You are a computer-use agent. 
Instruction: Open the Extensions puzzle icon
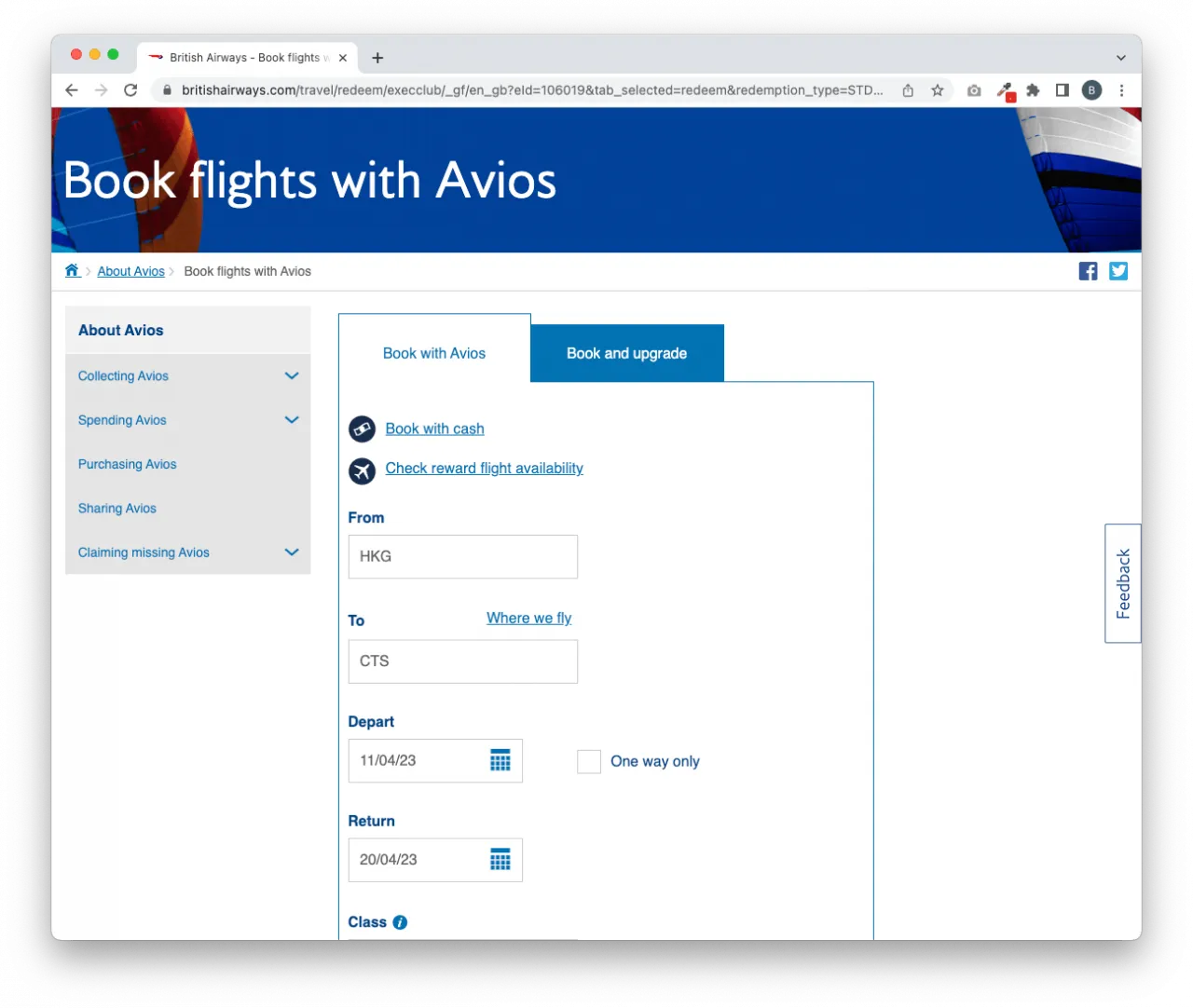1033,90
